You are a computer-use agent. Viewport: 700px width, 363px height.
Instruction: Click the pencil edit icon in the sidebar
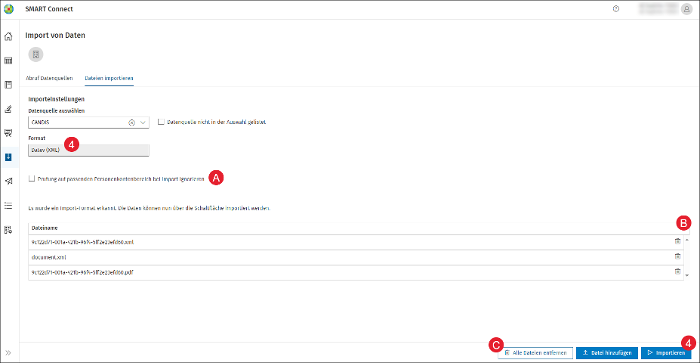point(8,109)
